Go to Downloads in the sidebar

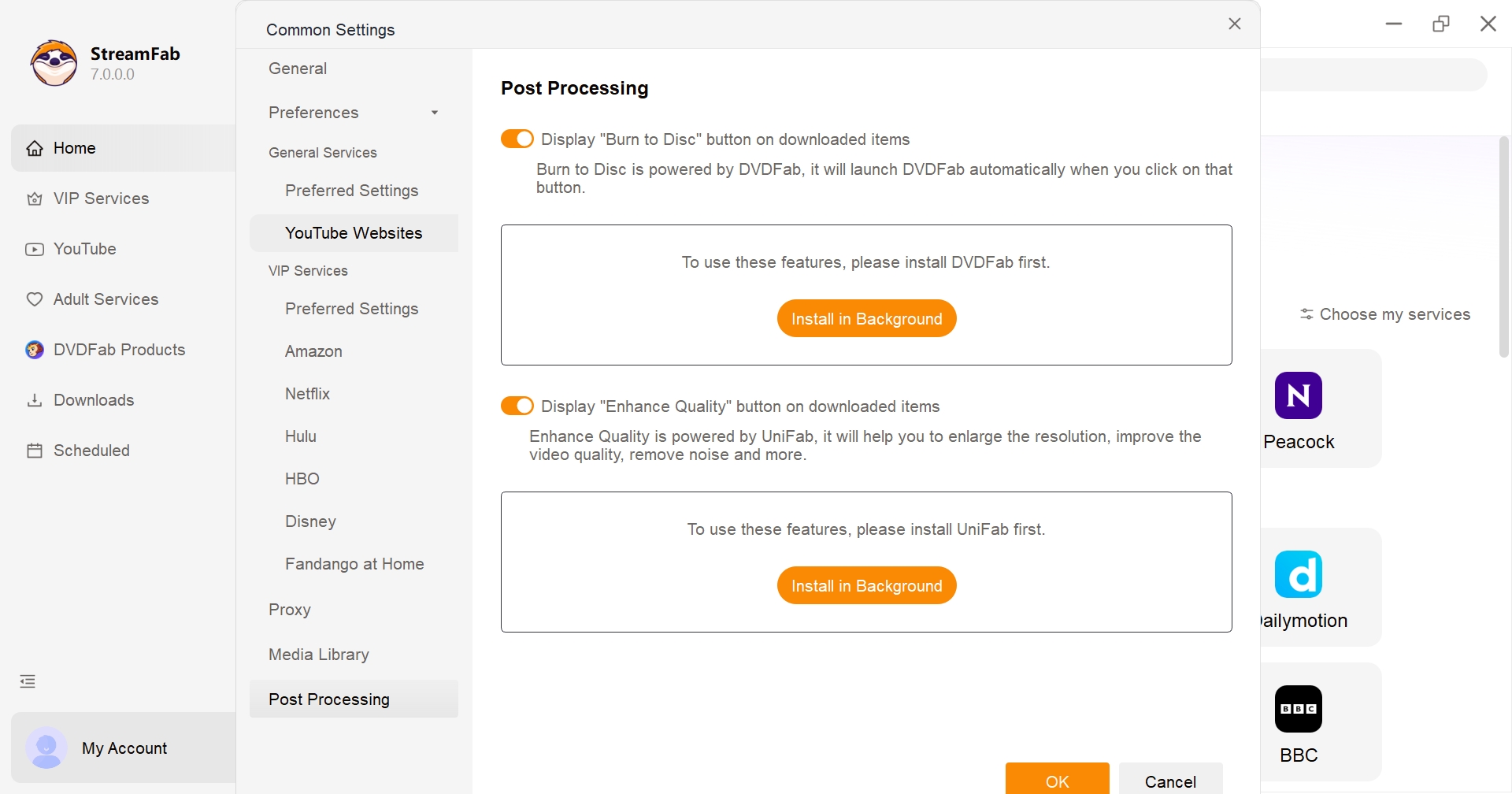[x=93, y=400]
